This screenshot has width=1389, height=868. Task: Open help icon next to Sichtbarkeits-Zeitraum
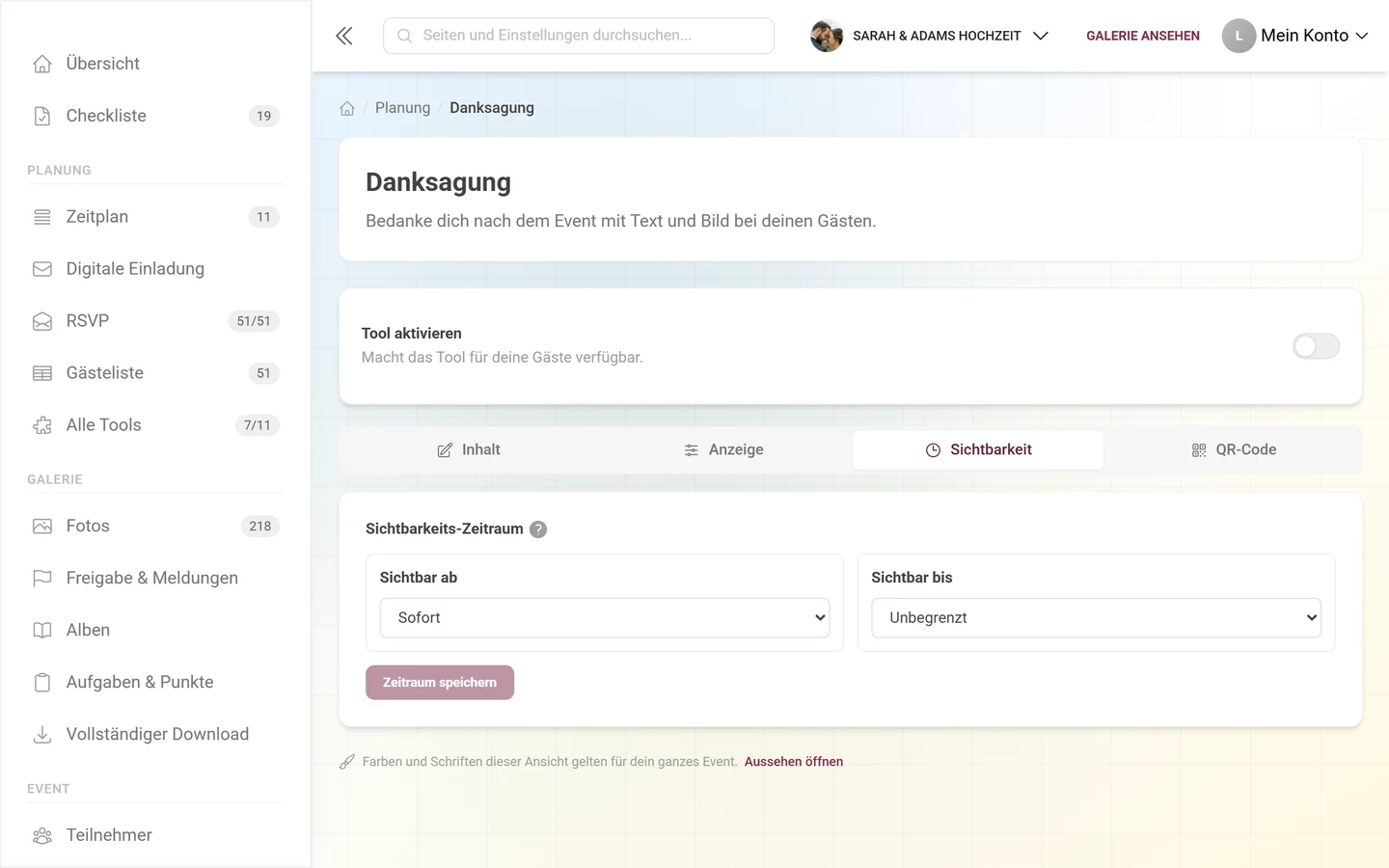coord(538,529)
